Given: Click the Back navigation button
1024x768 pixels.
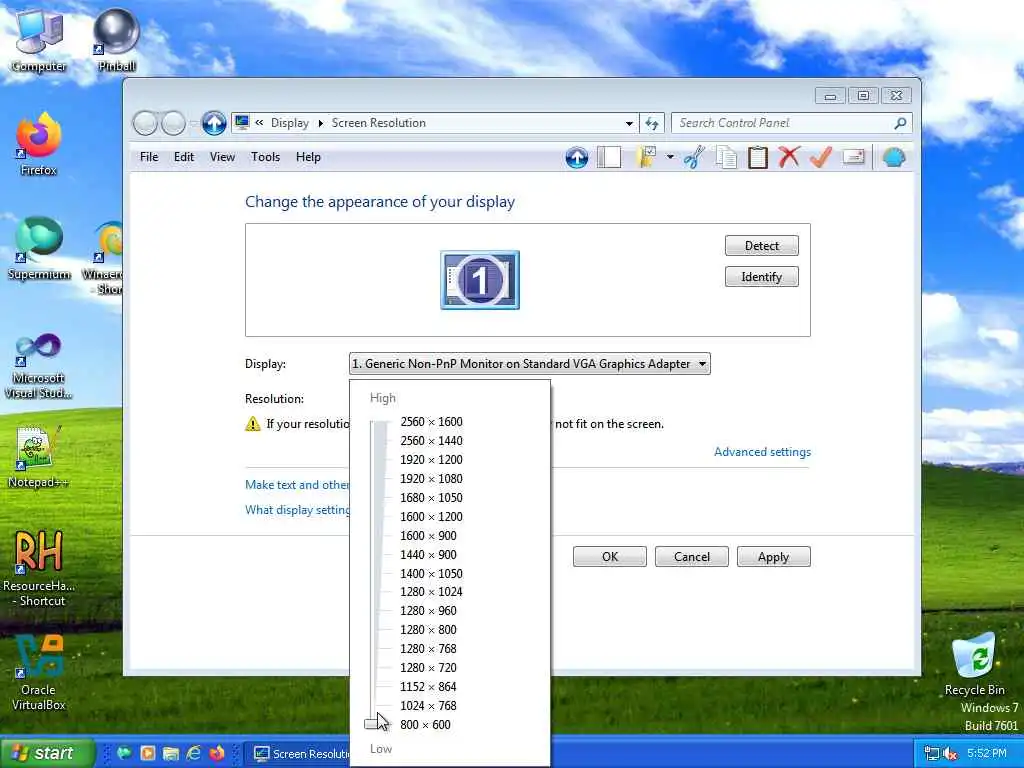Looking at the screenshot, I should pos(145,123).
